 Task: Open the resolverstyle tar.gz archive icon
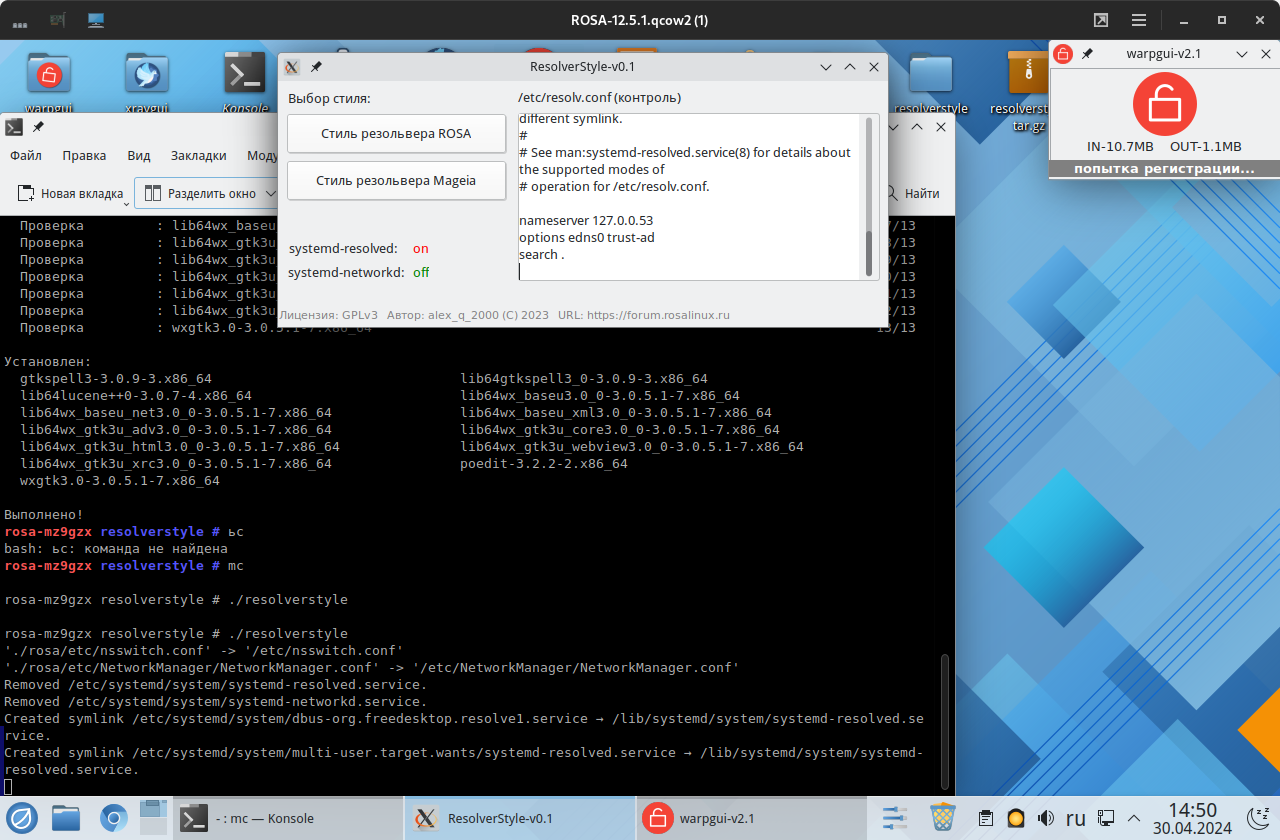coord(1029,74)
